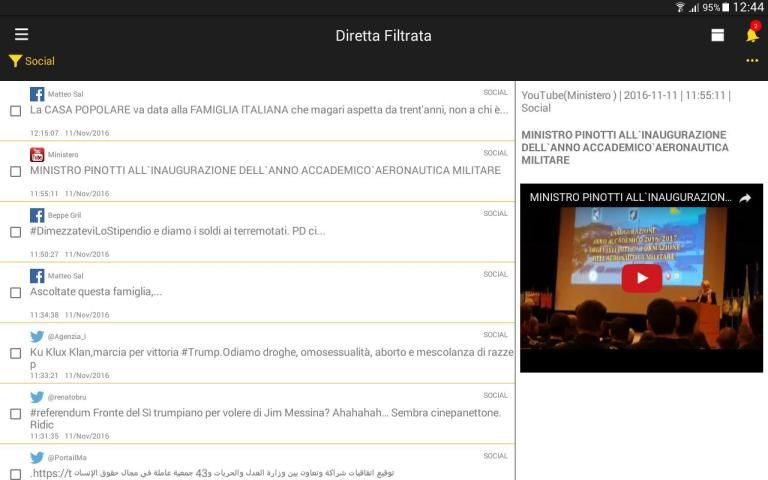The height and width of the screenshot is (480, 768).
Task: Open the three-dot overflow menu
Action: point(751,61)
